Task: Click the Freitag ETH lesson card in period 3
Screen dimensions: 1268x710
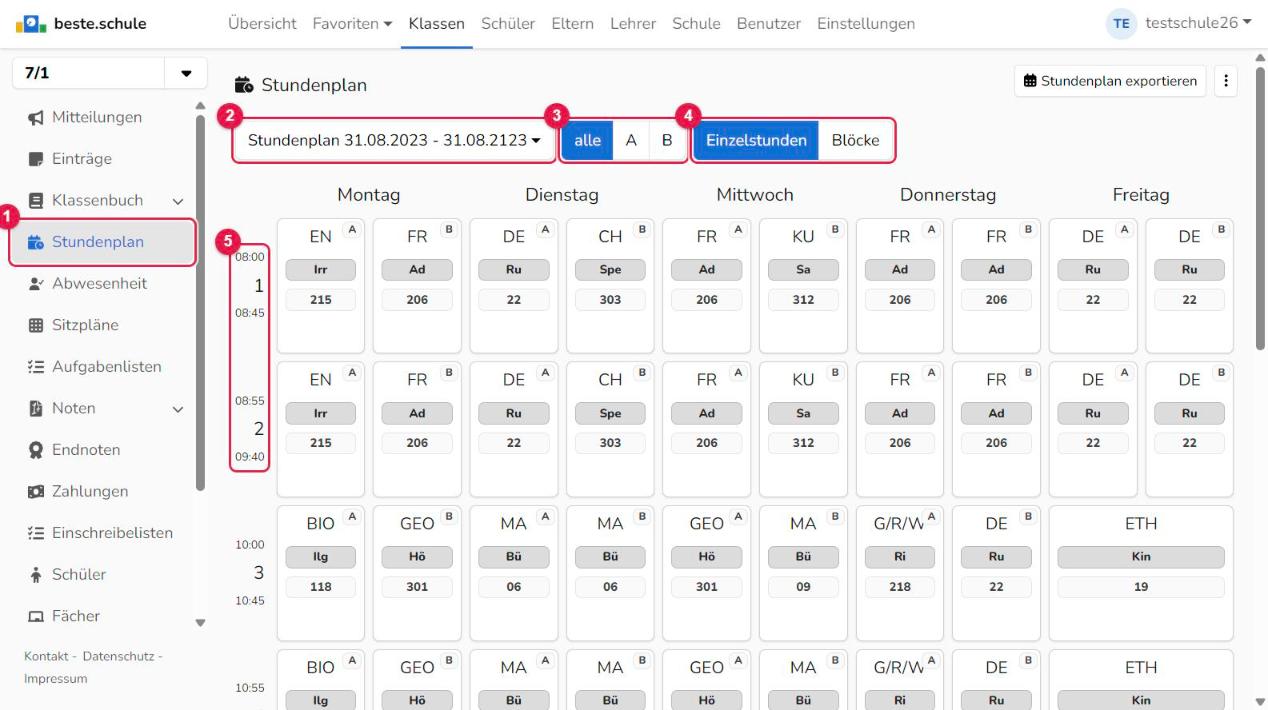Action: point(1140,573)
